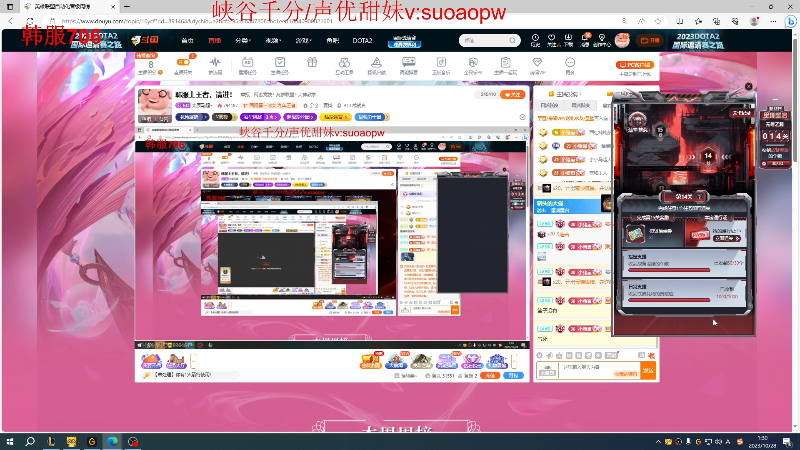The height and width of the screenshot is (450, 800).
Task: Click the side widget showing 014 counter
Action: [x=775, y=136]
